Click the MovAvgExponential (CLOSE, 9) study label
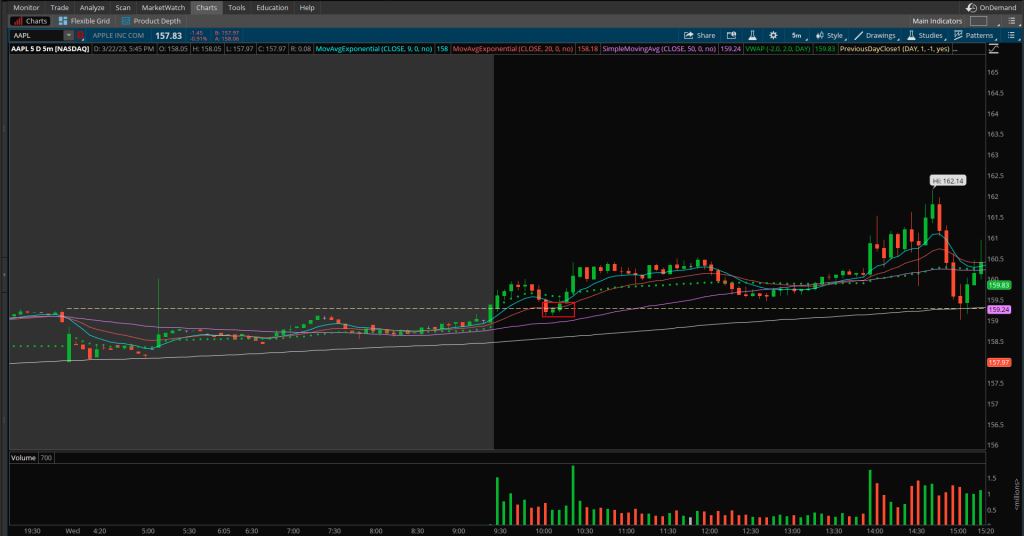The width and height of the screenshot is (1024, 536). click(x=374, y=49)
